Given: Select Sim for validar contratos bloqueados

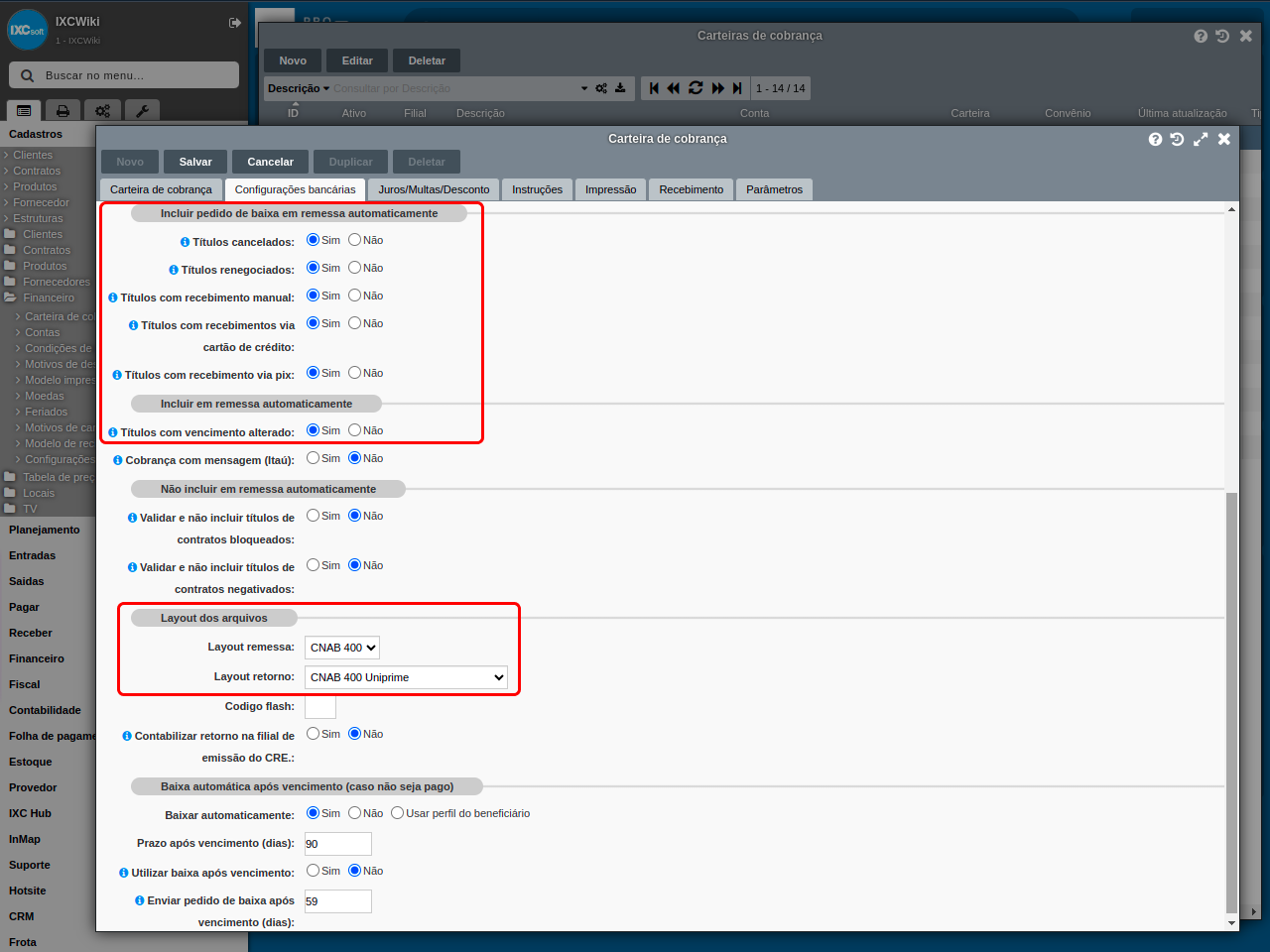Looking at the screenshot, I should click(x=313, y=516).
